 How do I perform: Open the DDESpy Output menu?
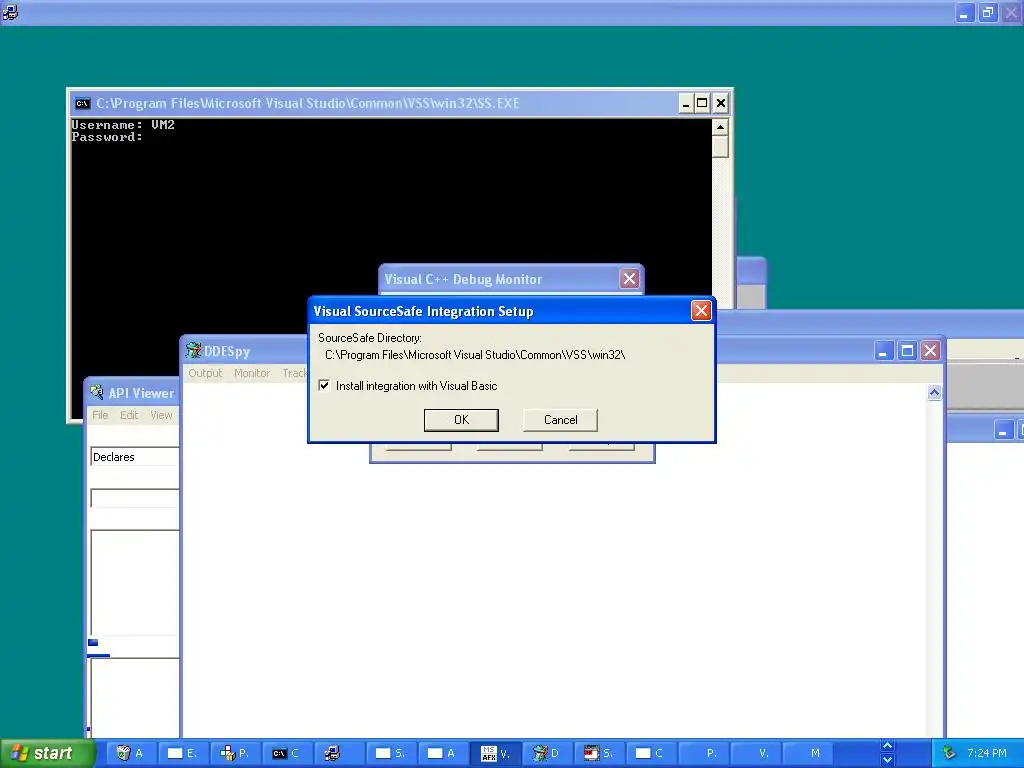pos(205,373)
